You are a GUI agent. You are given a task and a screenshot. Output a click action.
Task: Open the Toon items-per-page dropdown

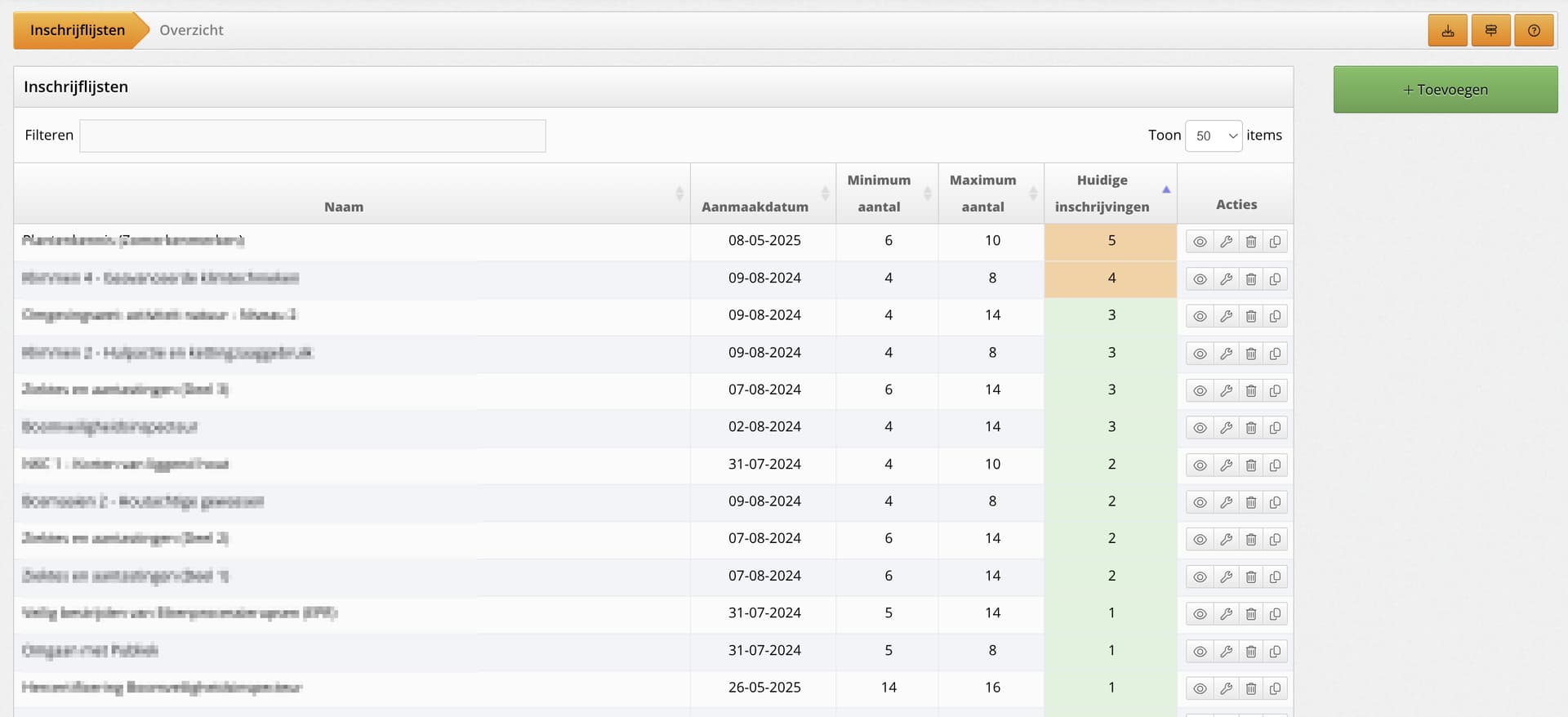pyautogui.click(x=1214, y=136)
